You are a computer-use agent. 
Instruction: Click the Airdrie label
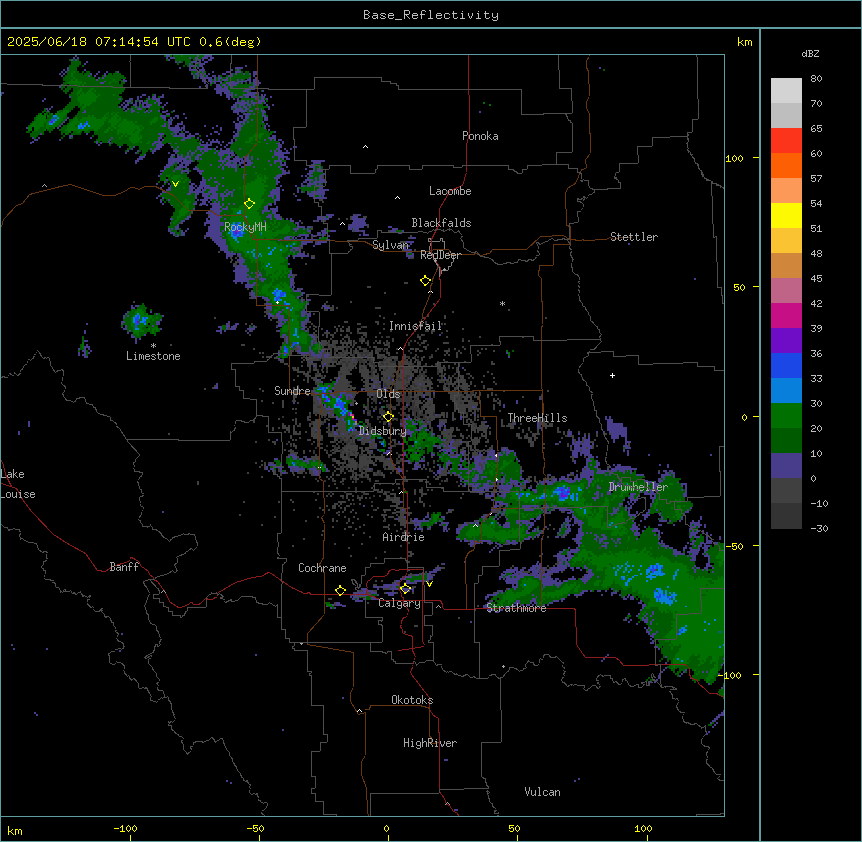coord(404,537)
